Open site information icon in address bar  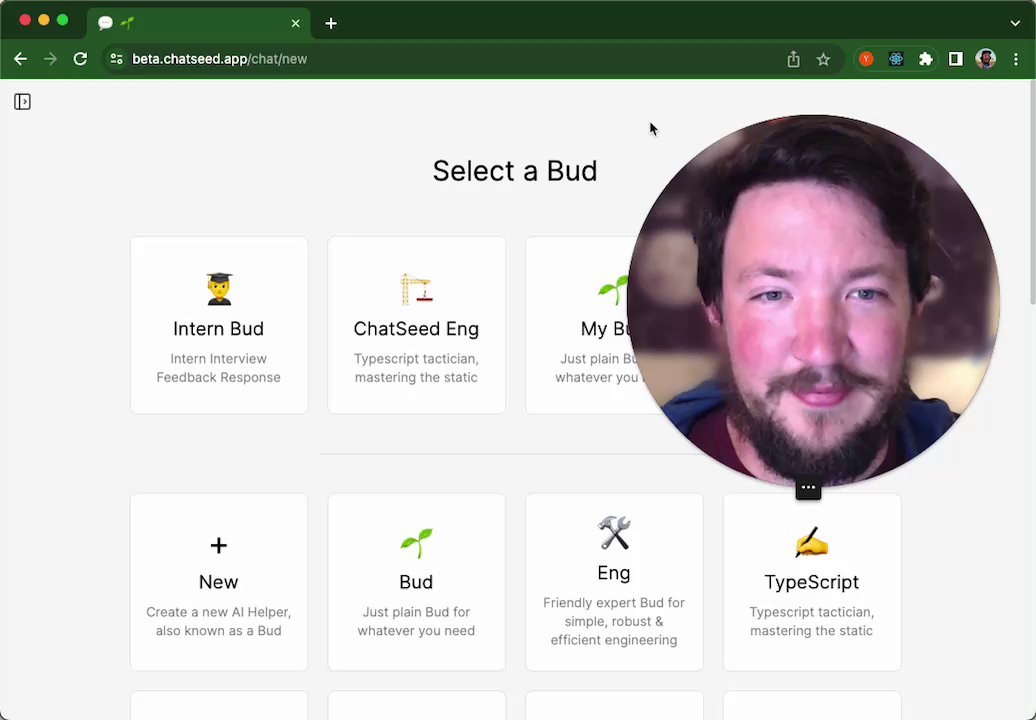(116, 59)
